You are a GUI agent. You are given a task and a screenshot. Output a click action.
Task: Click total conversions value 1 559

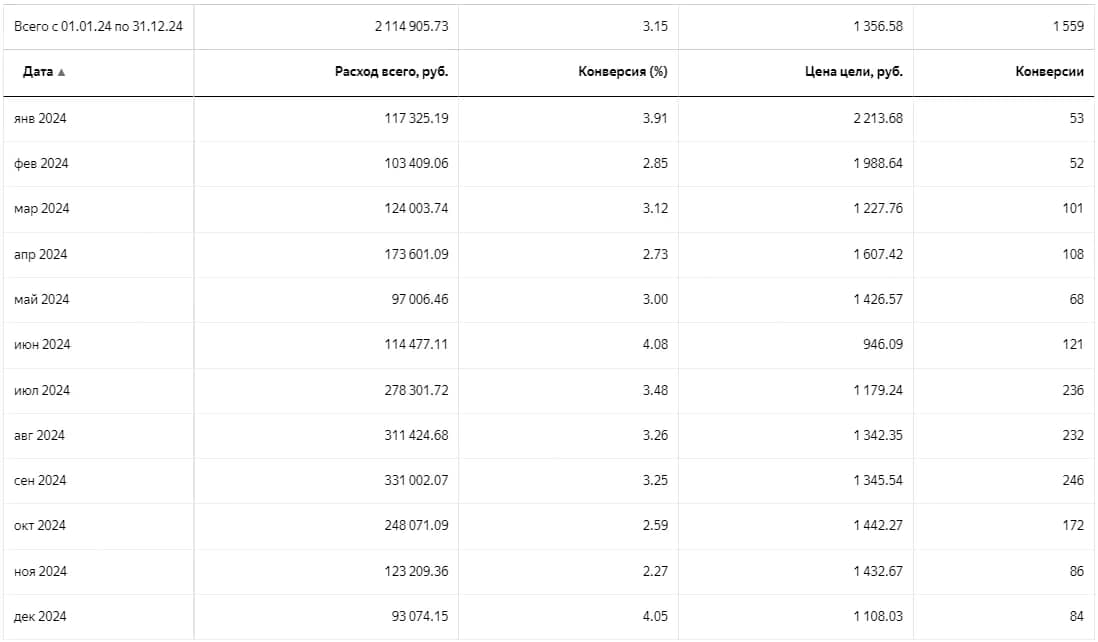click(x=1069, y=27)
